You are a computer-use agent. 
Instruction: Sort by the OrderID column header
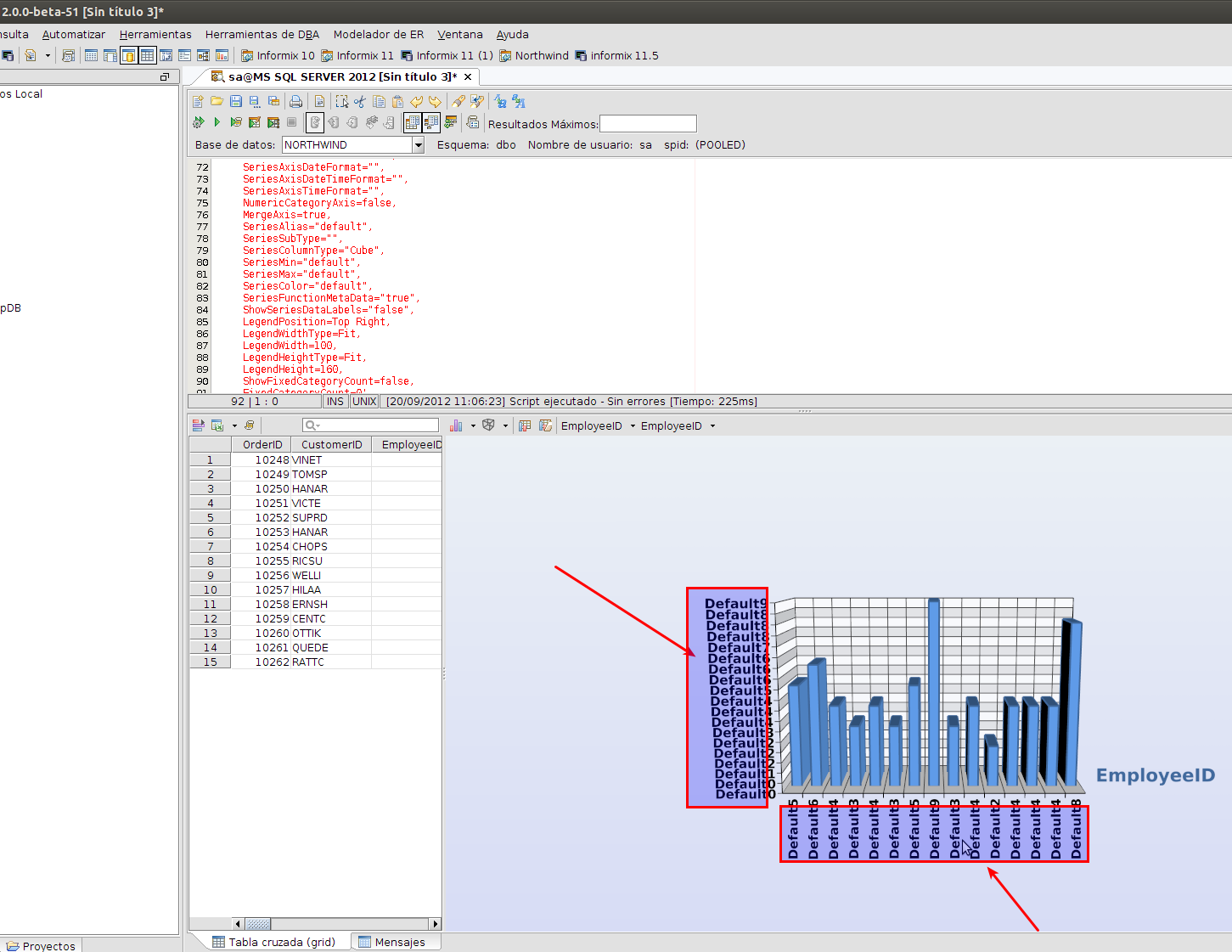262,445
